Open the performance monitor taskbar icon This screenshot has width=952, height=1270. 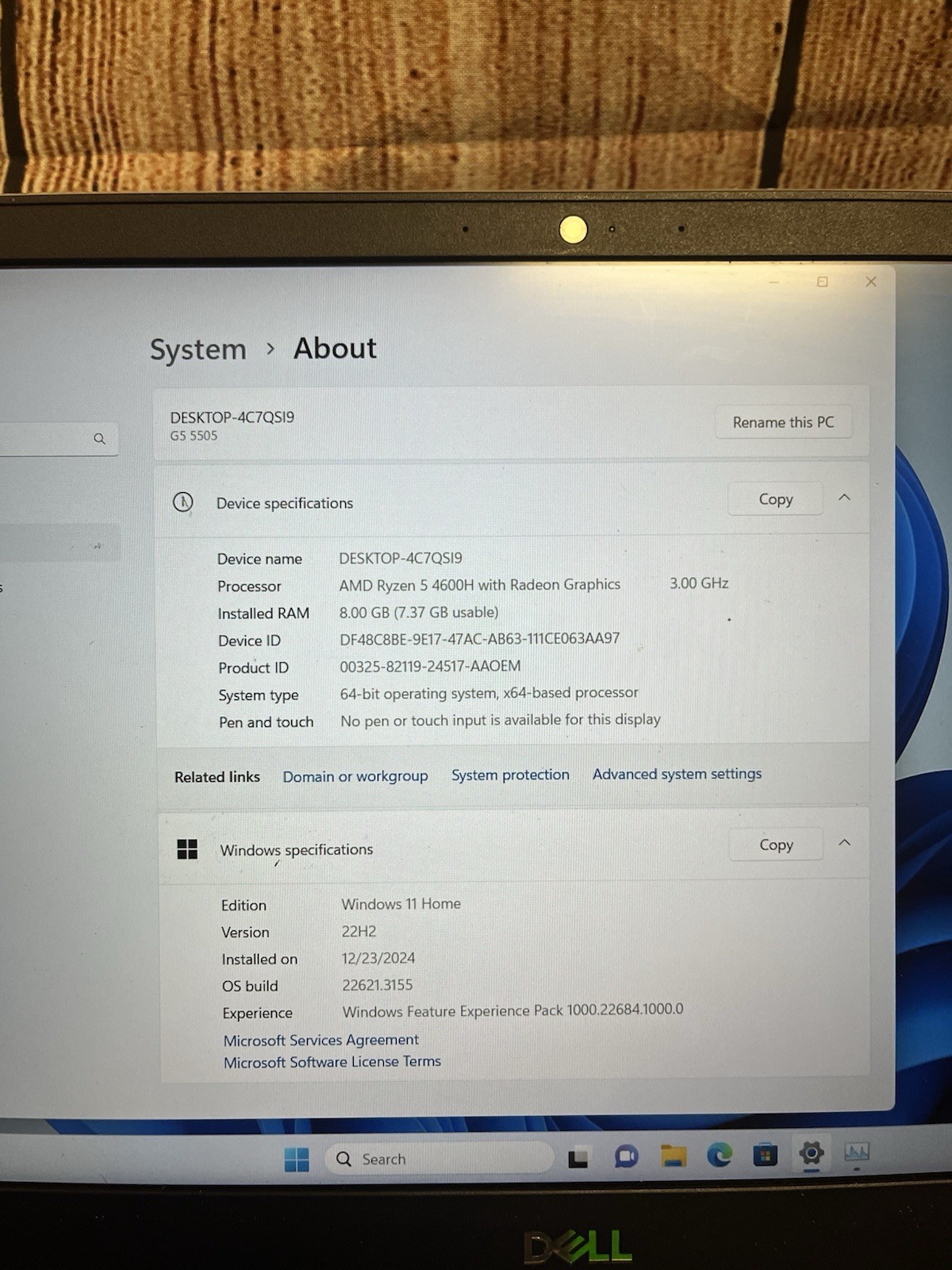(x=857, y=1151)
